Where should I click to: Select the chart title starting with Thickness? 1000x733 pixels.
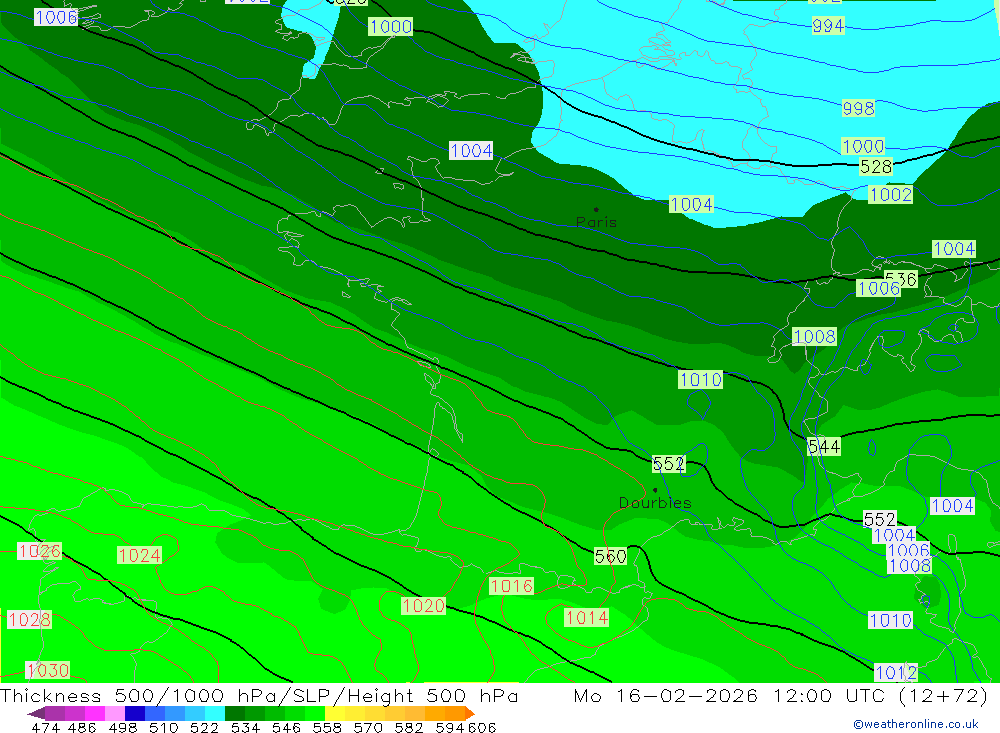pyautogui.click(x=259, y=695)
